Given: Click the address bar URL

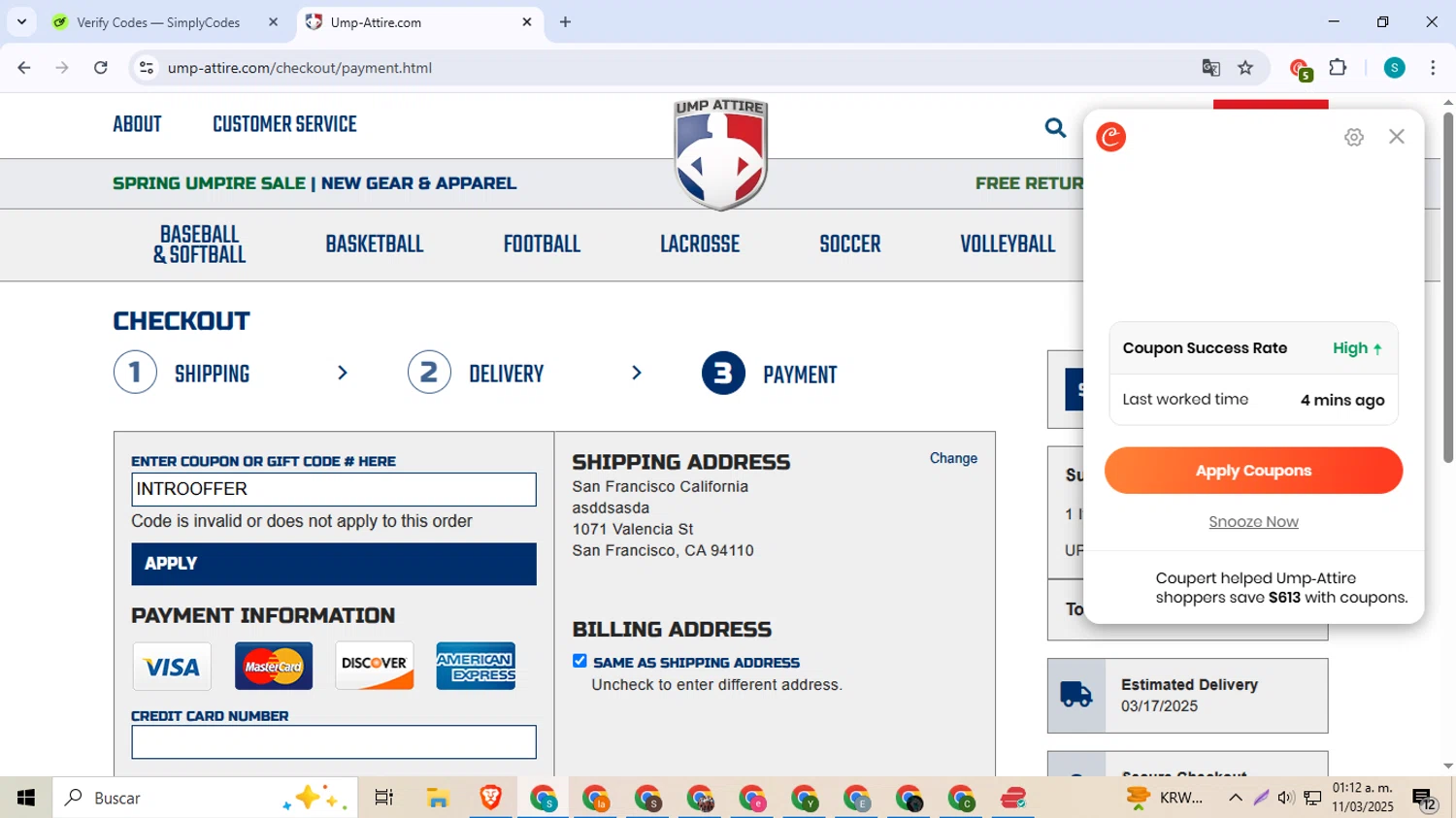Looking at the screenshot, I should click(299, 68).
